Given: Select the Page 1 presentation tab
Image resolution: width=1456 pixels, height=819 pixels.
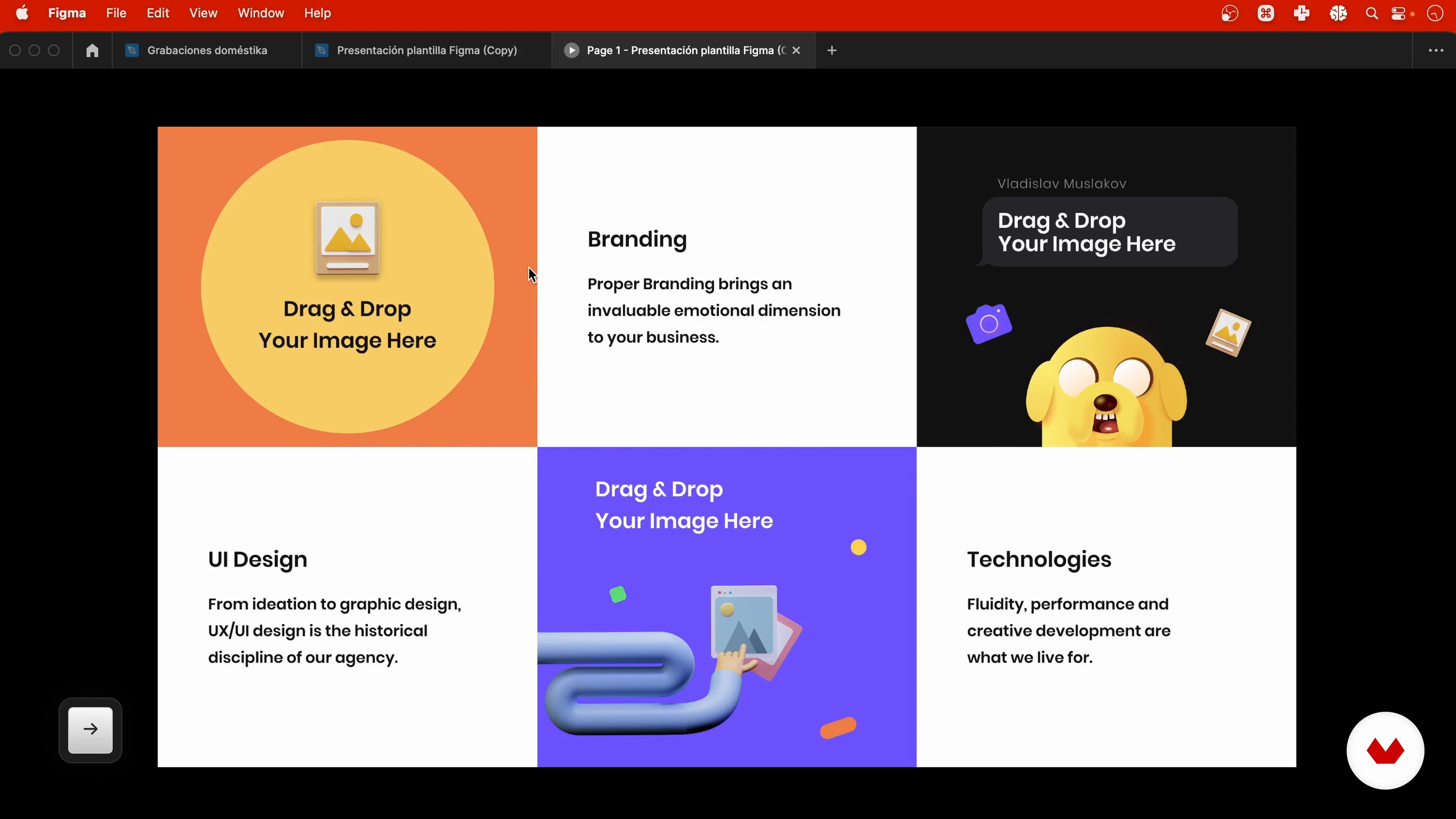Looking at the screenshot, I should [683, 51].
